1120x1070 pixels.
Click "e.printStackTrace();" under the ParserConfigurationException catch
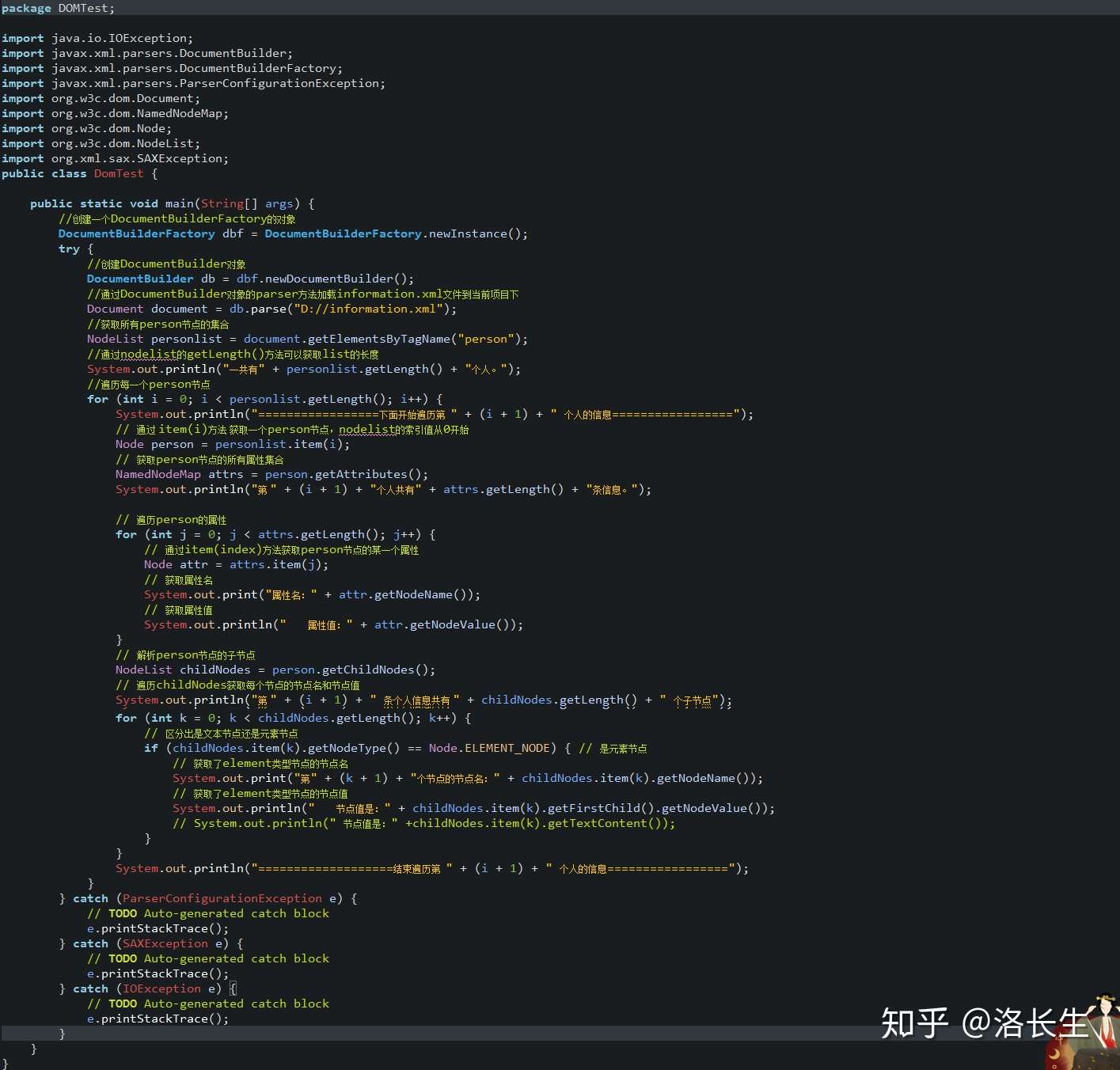[158, 928]
